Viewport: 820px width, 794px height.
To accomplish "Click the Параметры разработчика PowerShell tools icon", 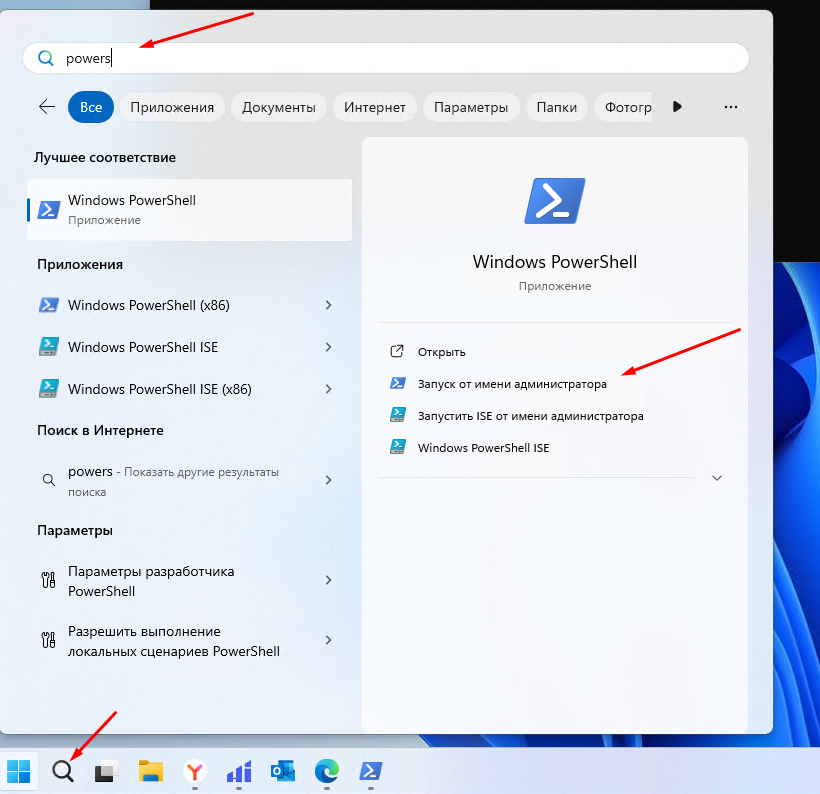I will point(48,580).
